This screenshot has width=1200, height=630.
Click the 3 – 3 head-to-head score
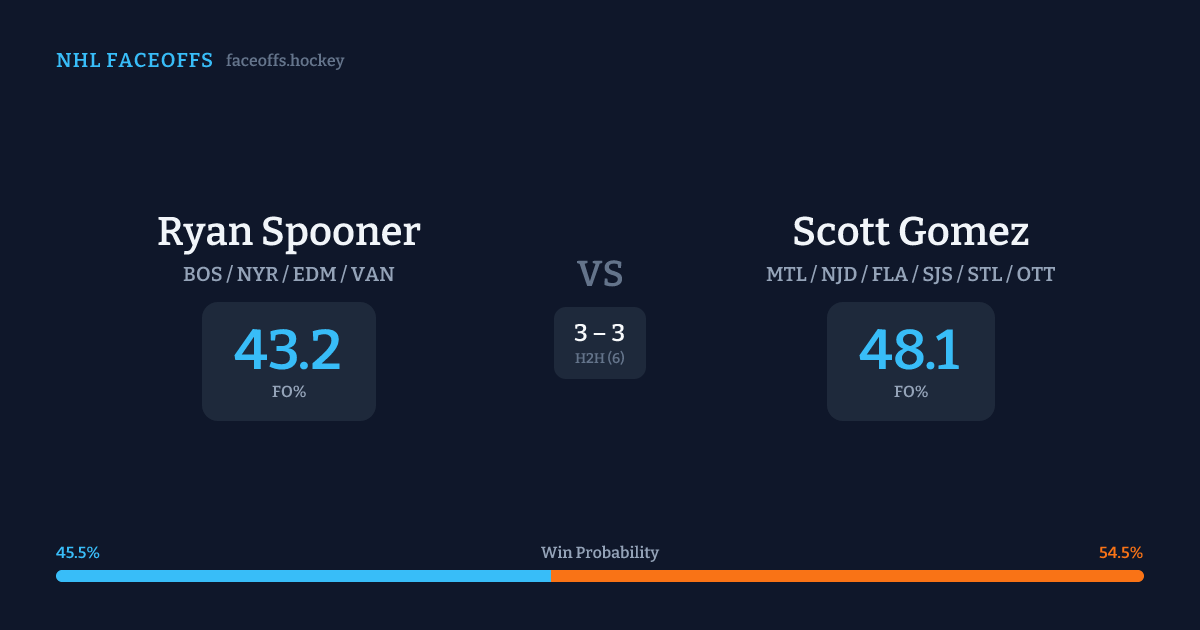(x=600, y=334)
